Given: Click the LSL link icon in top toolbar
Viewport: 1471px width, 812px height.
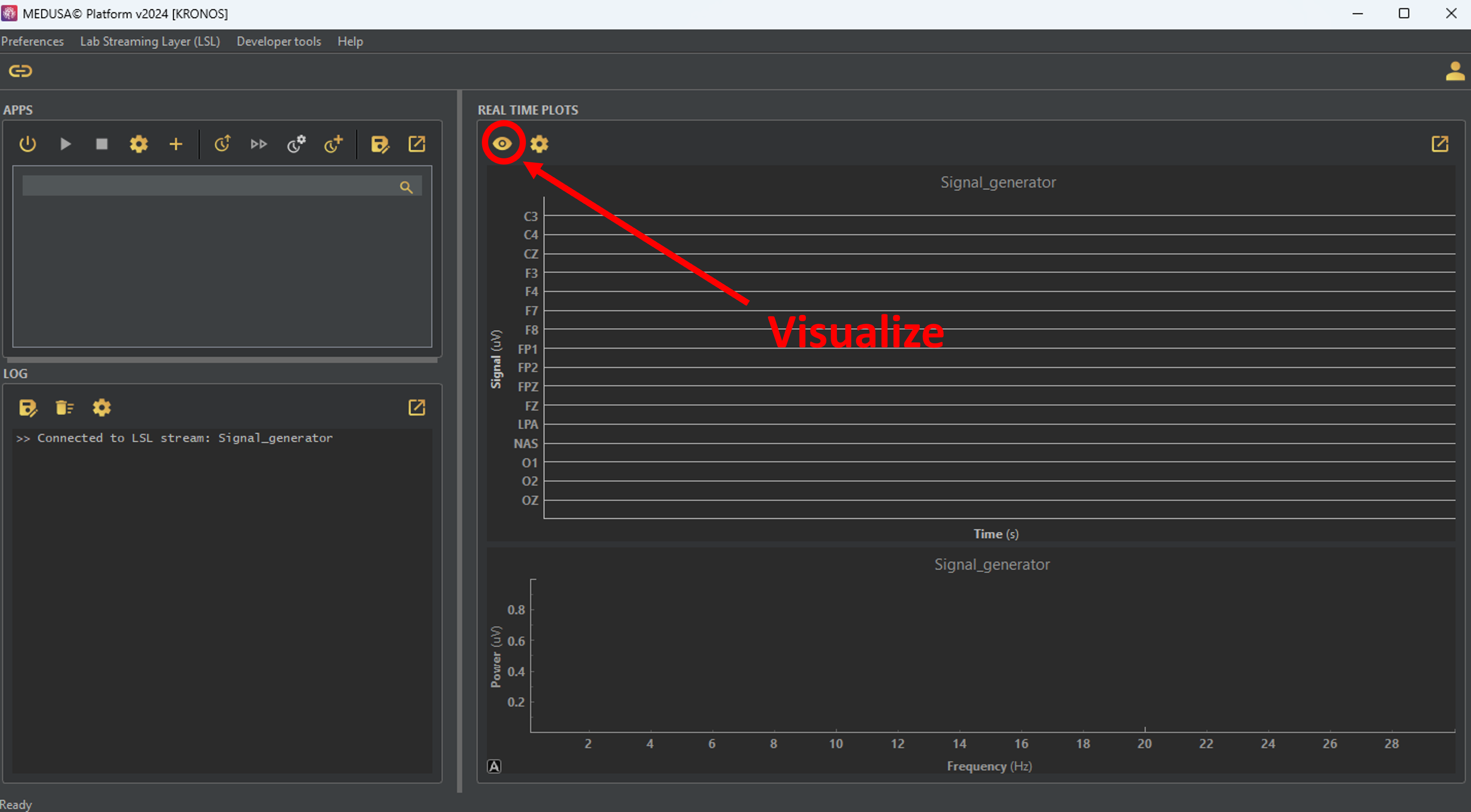Looking at the screenshot, I should click(x=20, y=71).
